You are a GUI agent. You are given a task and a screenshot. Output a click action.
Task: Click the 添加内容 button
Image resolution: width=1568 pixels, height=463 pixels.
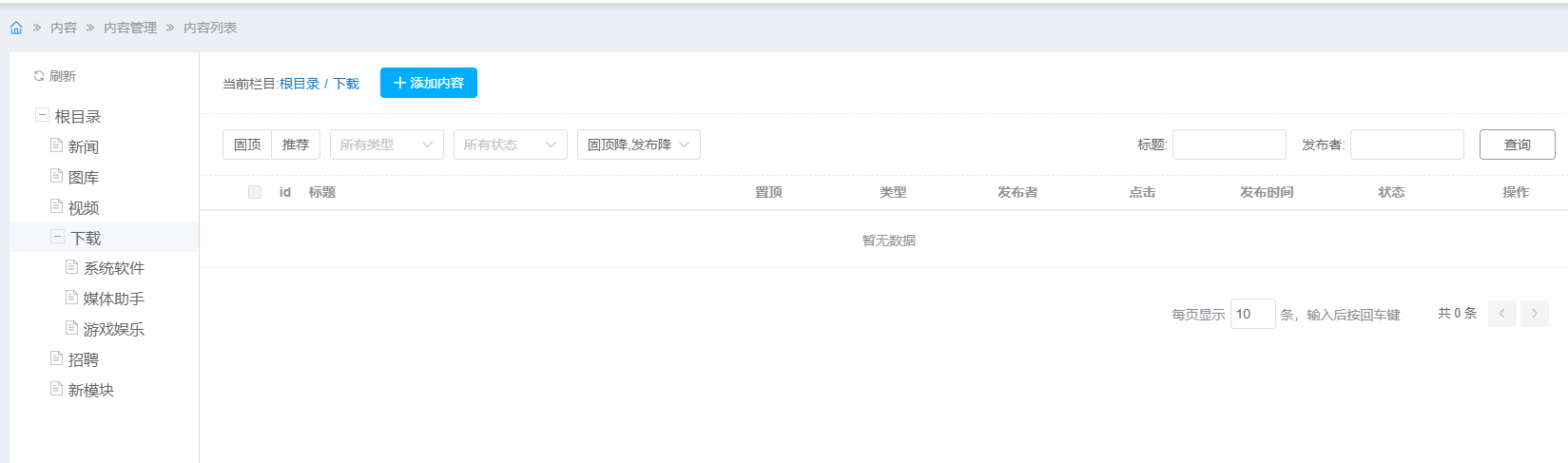pos(429,83)
